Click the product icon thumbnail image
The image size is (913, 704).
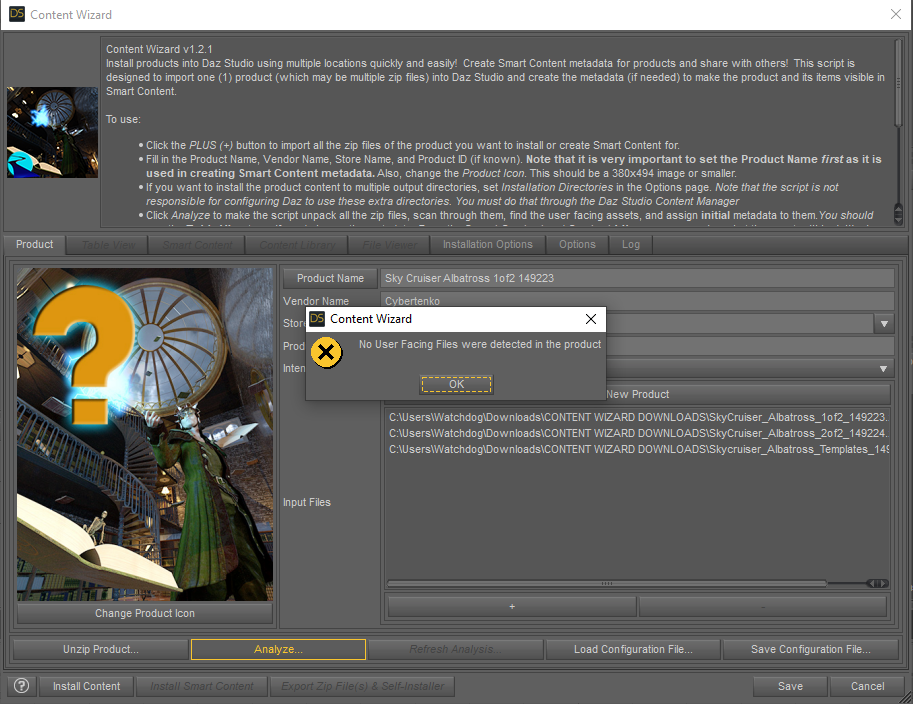[x=145, y=434]
